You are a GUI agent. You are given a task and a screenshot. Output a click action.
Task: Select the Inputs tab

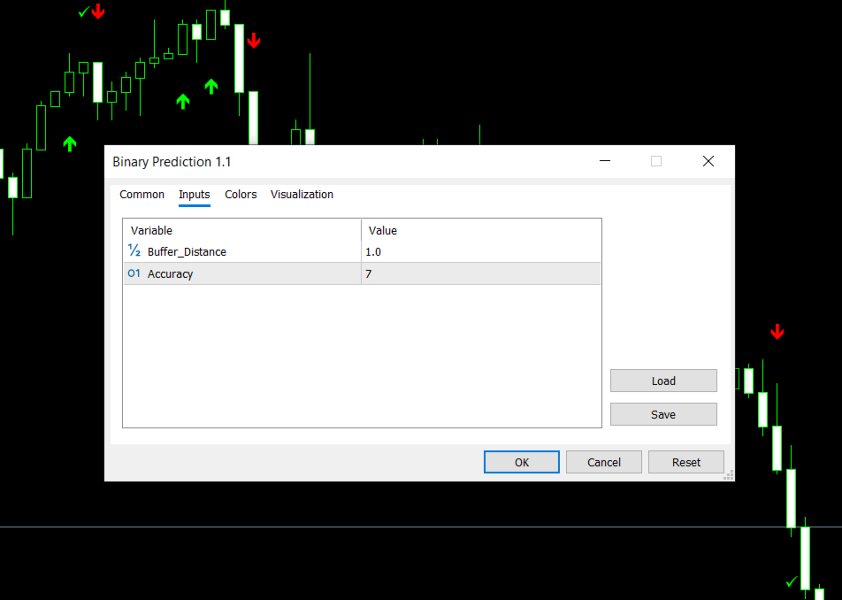(194, 194)
